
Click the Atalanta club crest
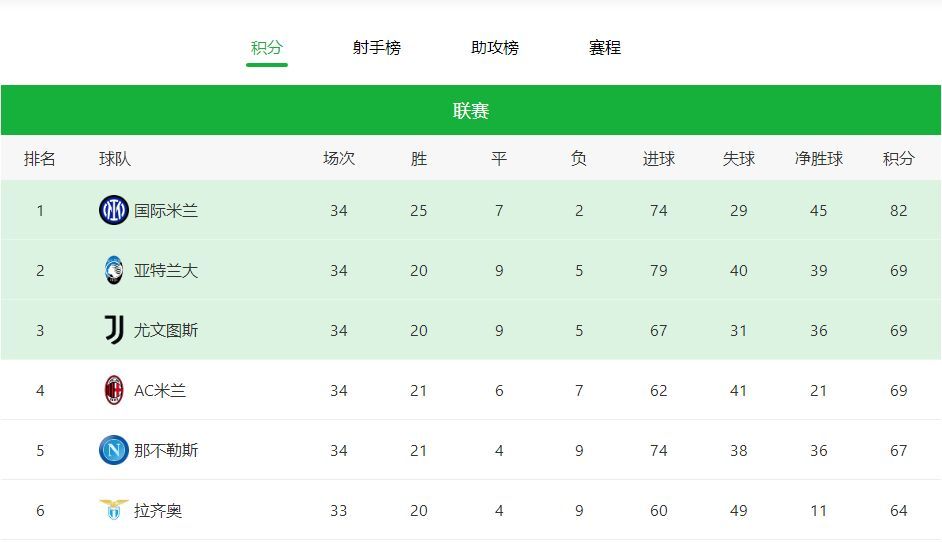[x=114, y=270]
